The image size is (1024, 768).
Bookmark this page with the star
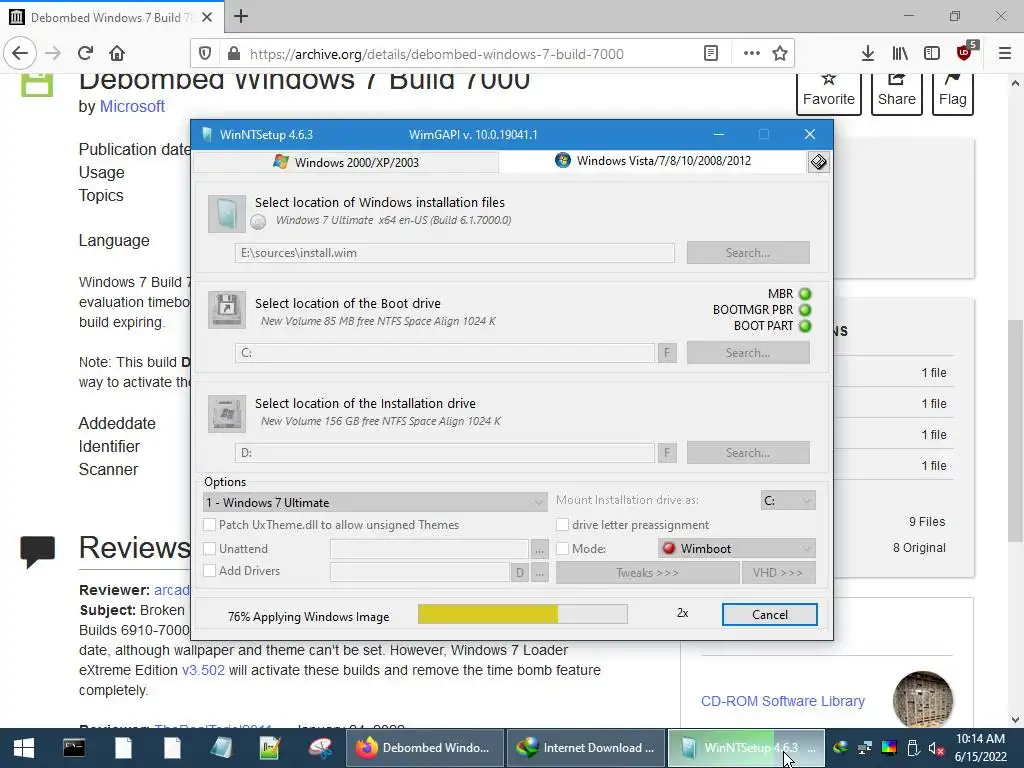tap(780, 54)
